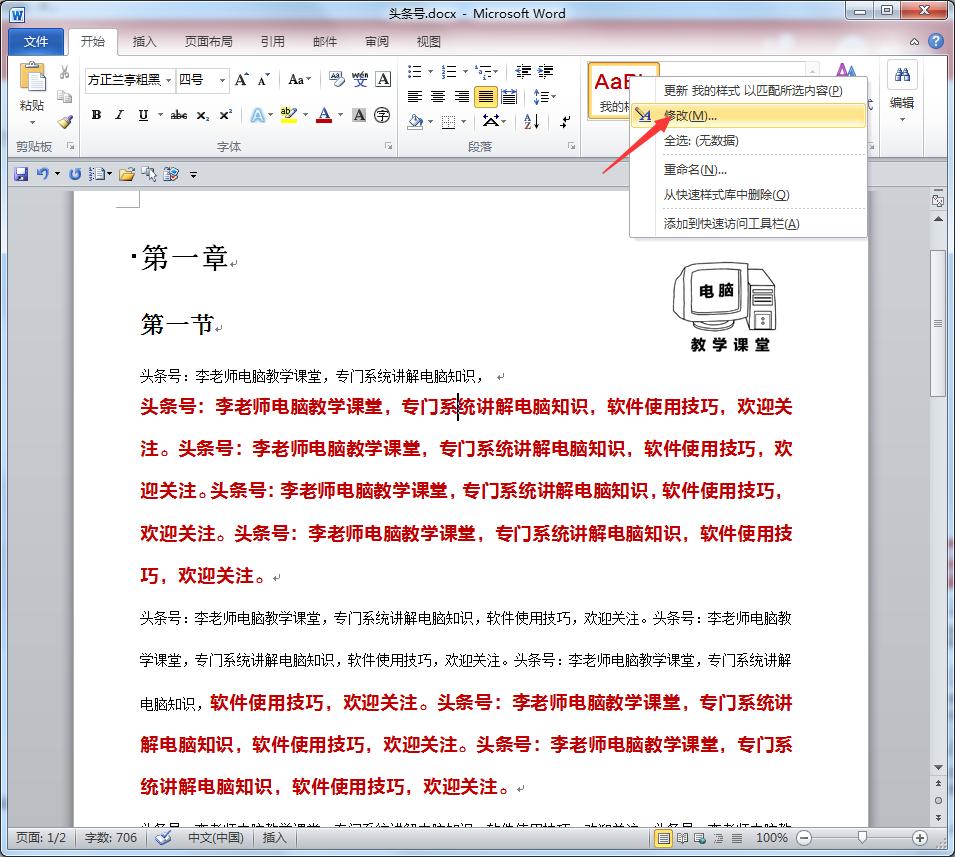The height and width of the screenshot is (857, 955).
Task: Toggle bold formatting in the Font group
Action: 95,115
